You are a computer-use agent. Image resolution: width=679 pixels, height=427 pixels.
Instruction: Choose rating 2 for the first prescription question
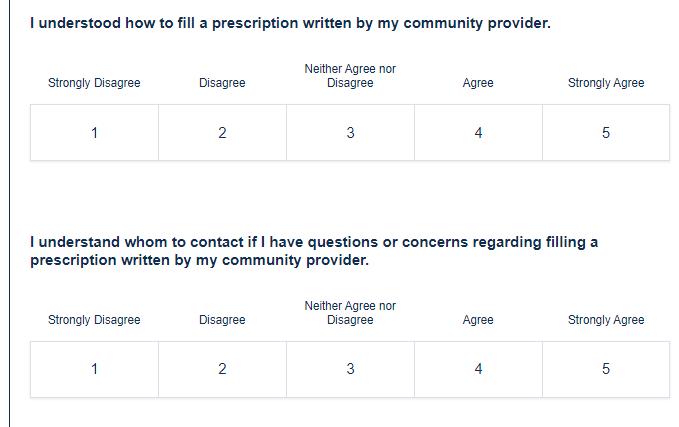(x=222, y=133)
